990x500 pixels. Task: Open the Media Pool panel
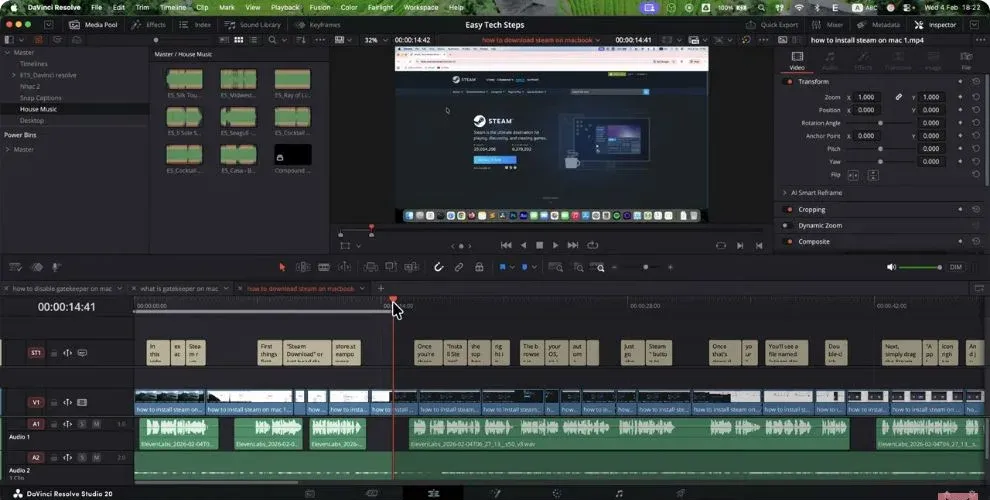coord(93,25)
